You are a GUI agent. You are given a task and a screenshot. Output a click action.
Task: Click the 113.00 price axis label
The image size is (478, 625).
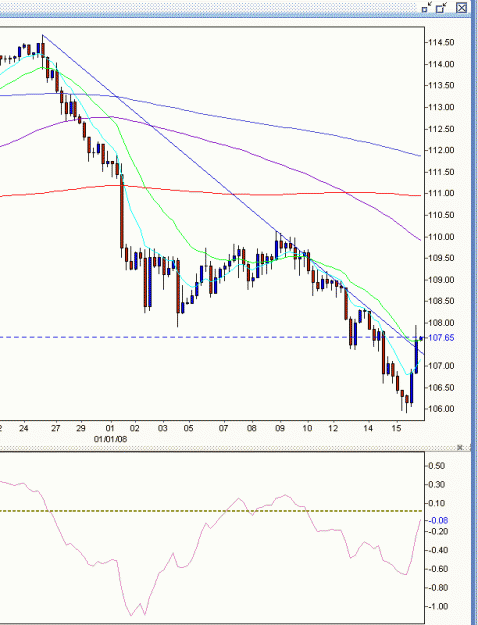[441, 107]
